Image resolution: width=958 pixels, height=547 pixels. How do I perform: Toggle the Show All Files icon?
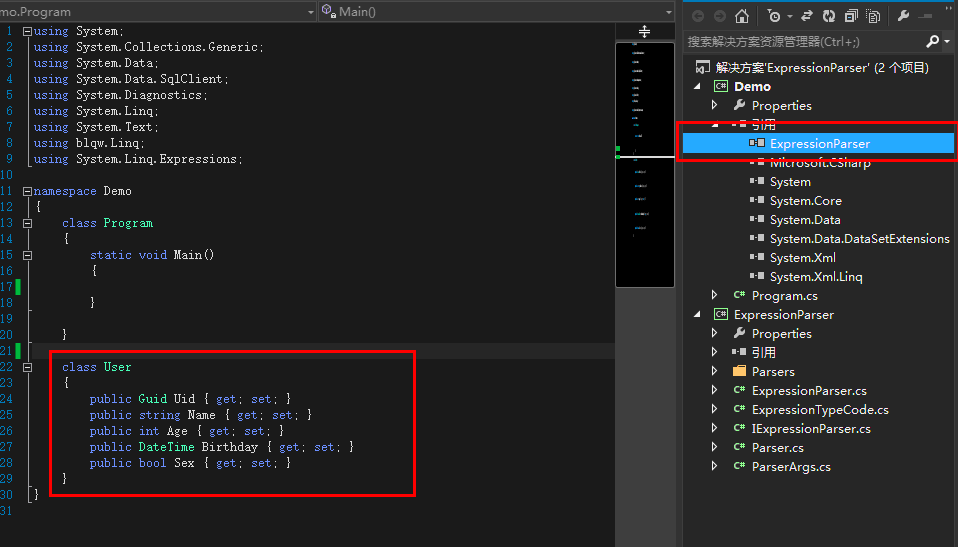[873, 16]
